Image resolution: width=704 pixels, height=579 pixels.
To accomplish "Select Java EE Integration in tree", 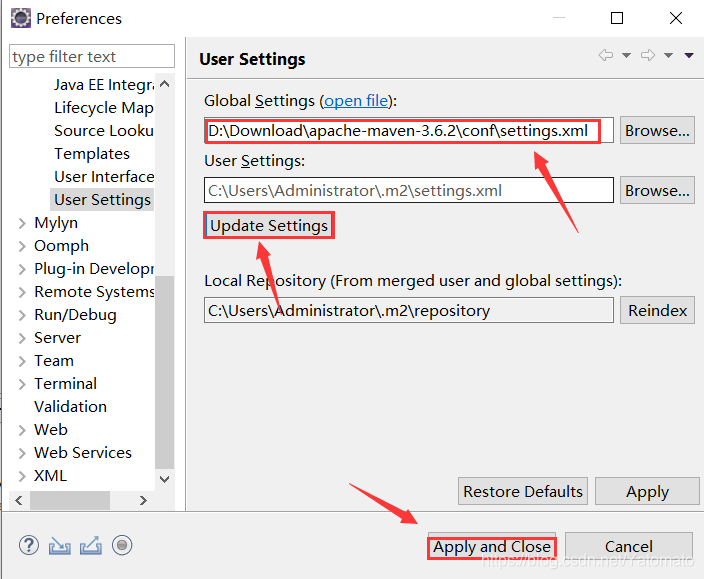I will pos(104,85).
